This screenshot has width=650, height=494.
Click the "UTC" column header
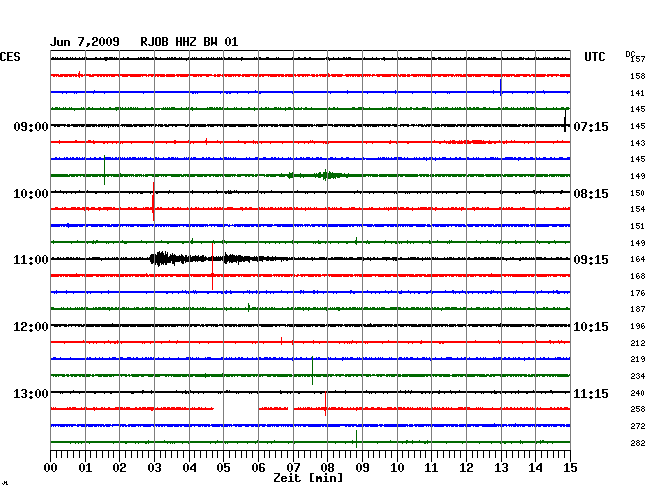(x=594, y=57)
